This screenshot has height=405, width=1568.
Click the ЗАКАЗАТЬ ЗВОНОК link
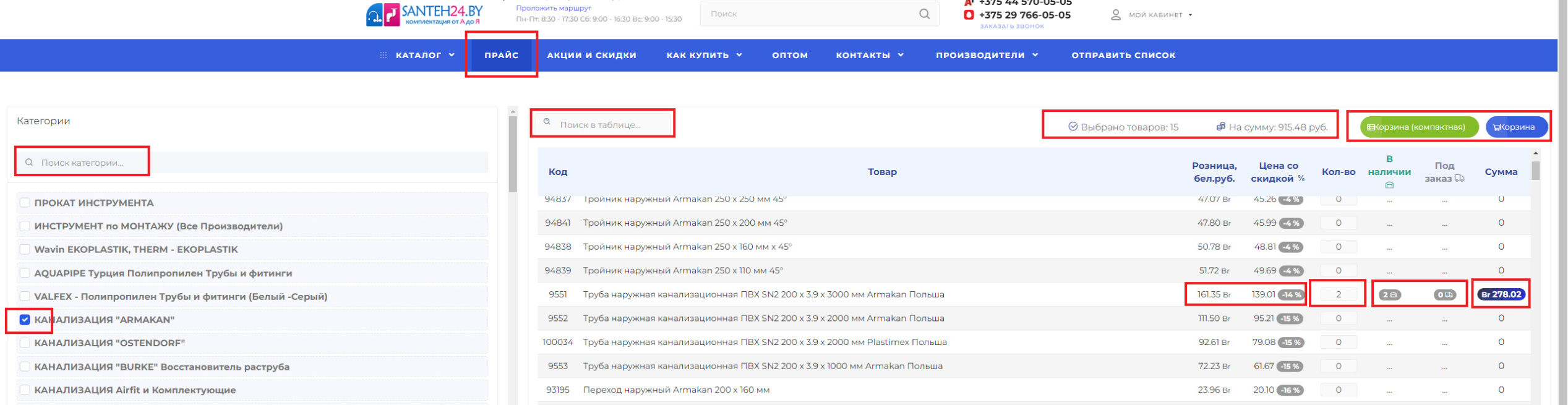click(x=1012, y=26)
